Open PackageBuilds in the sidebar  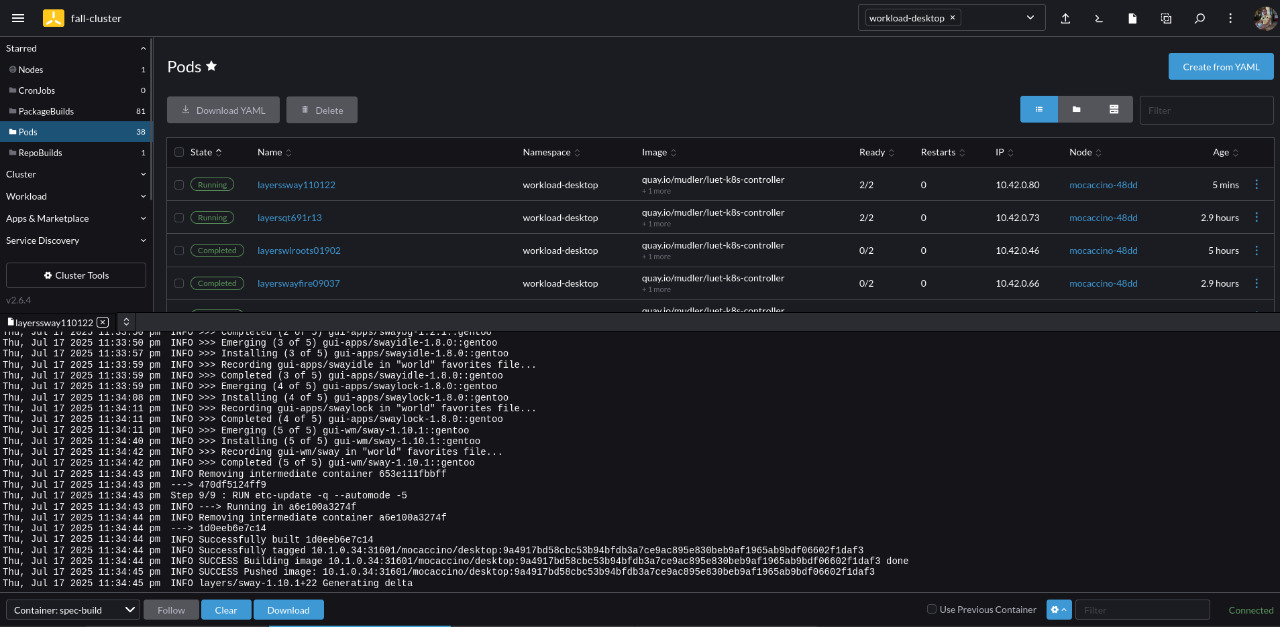tap(46, 111)
